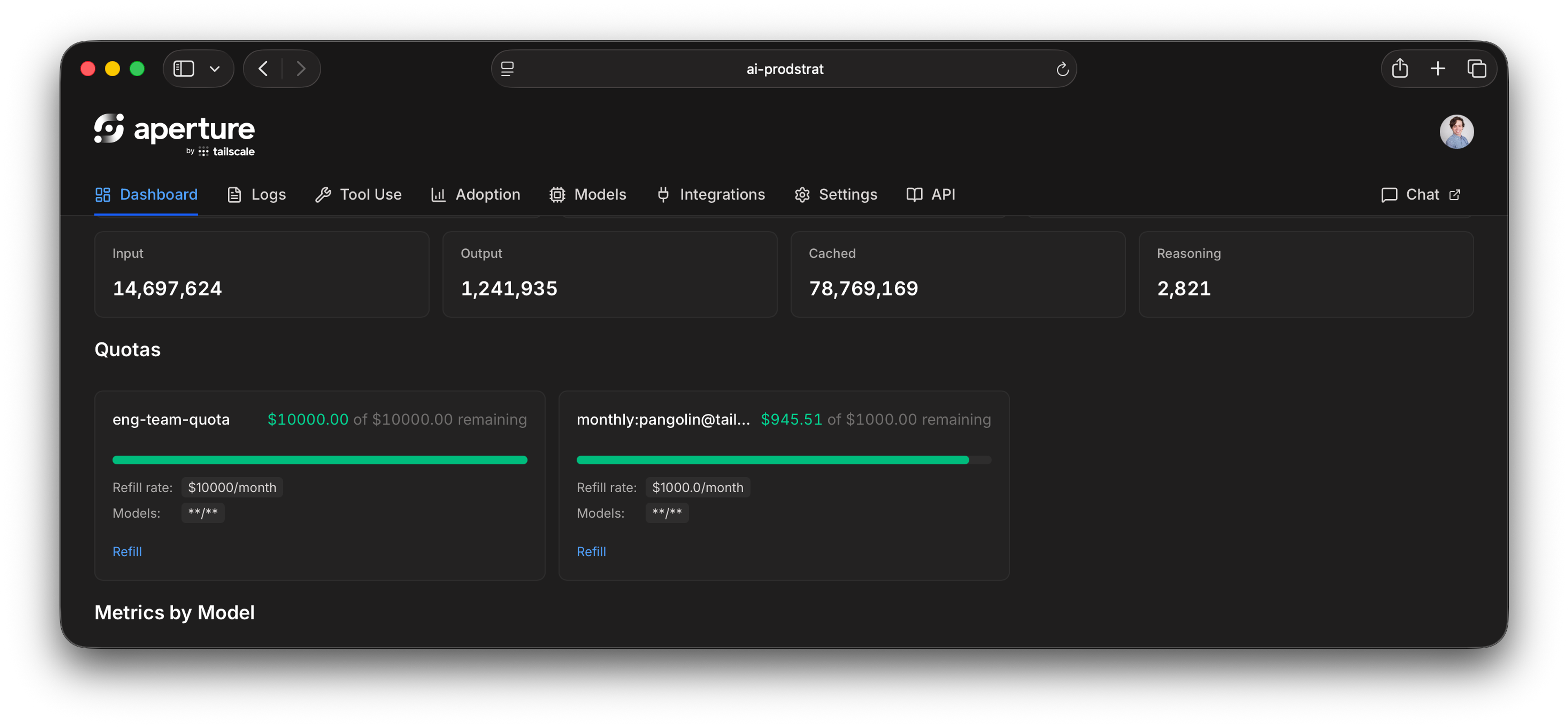1568x727 pixels.
Task: Click the $10000.00 remaining amount
Action: [x=308, y=419]
